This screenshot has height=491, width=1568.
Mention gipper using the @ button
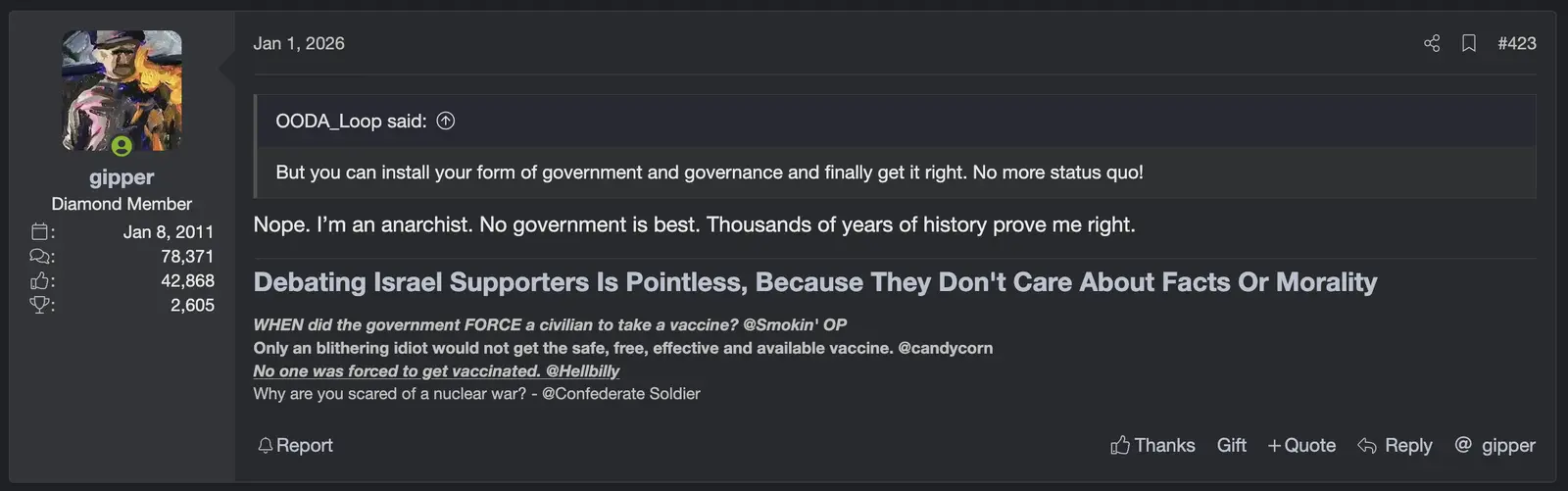[1494, 445]
